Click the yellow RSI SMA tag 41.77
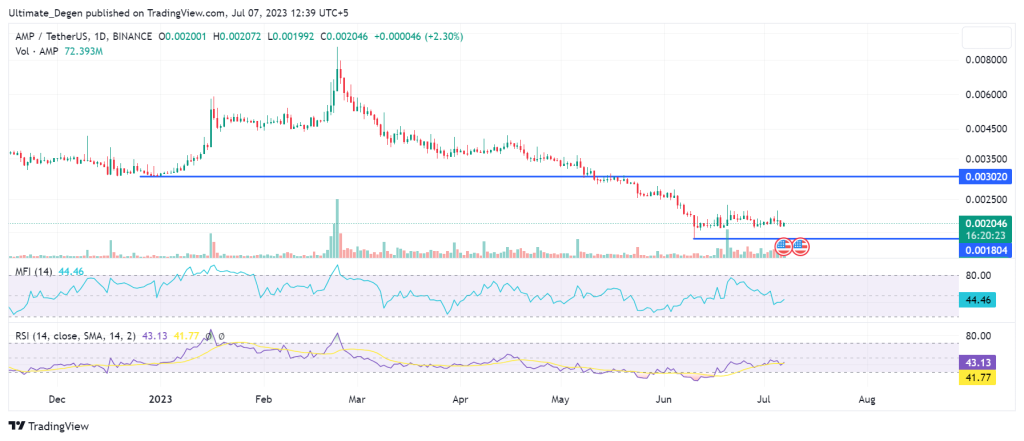The image size is (1024, 441). (x=977, y=376)
